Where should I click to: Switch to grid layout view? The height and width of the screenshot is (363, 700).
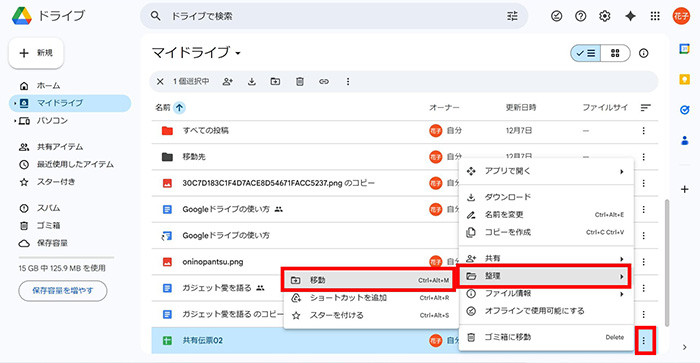(x=615, y=53)
